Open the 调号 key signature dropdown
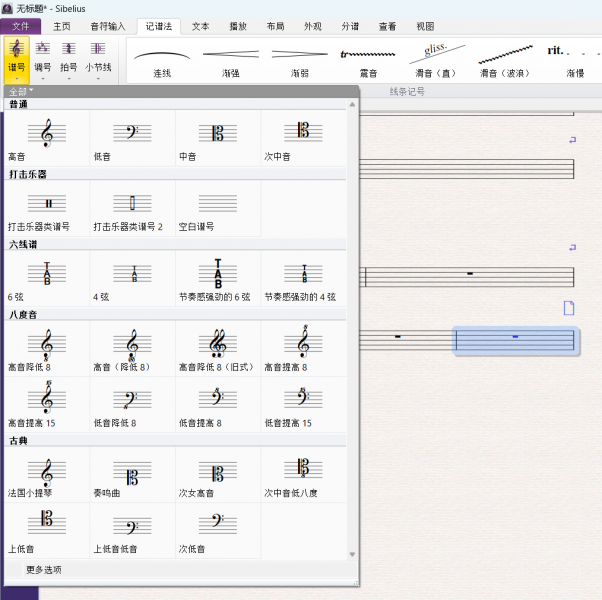 [x=43, y=60]
